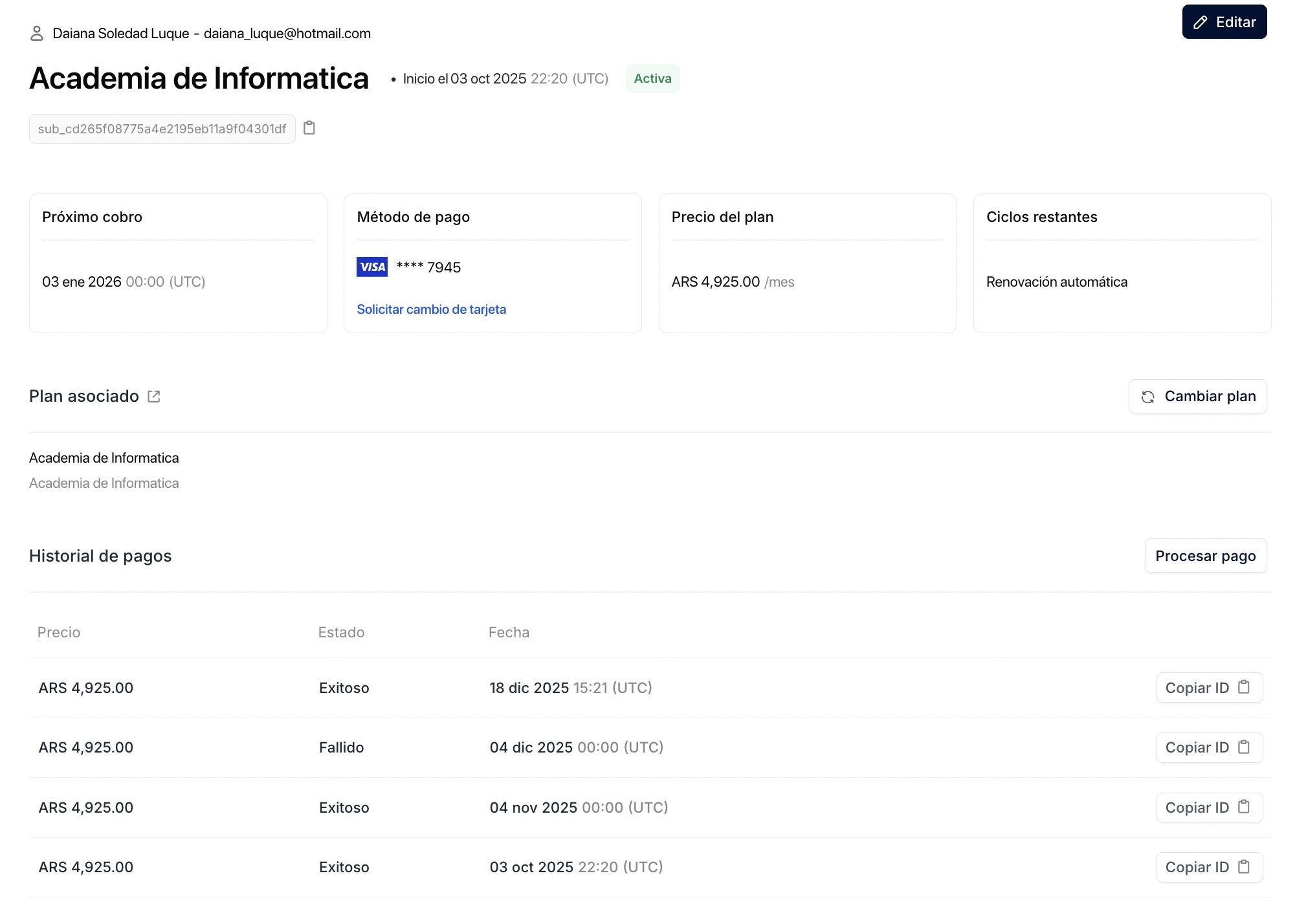
Task: Copy ID of the 04 nov 2025 payment
Action: pos(1210,808)
